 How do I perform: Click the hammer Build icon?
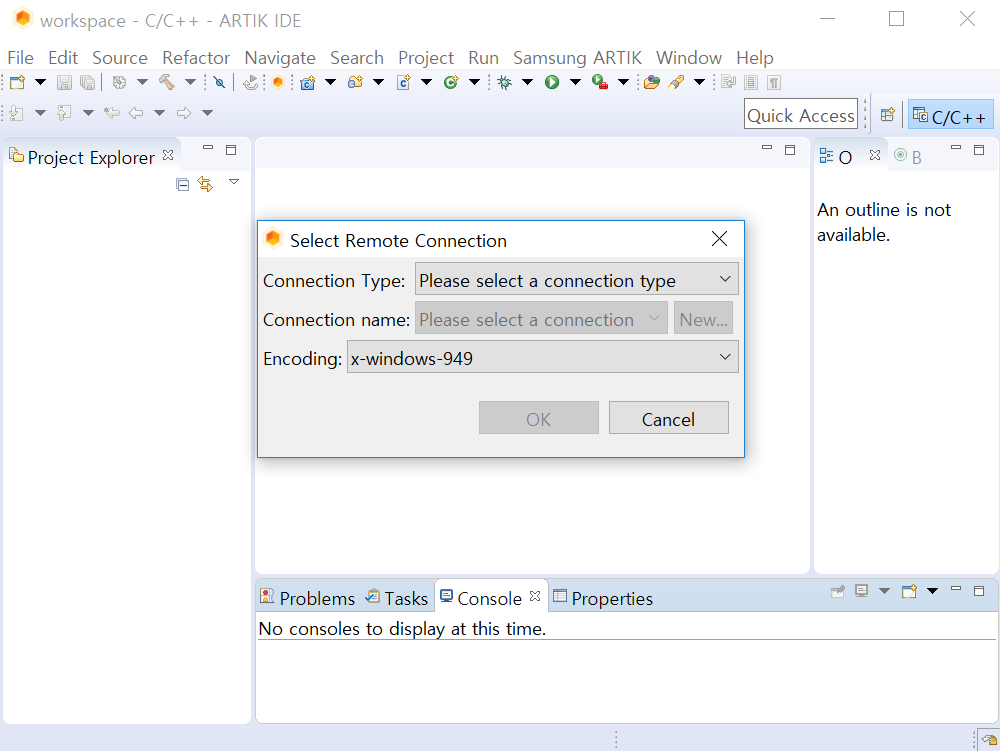tap(166, 82)
